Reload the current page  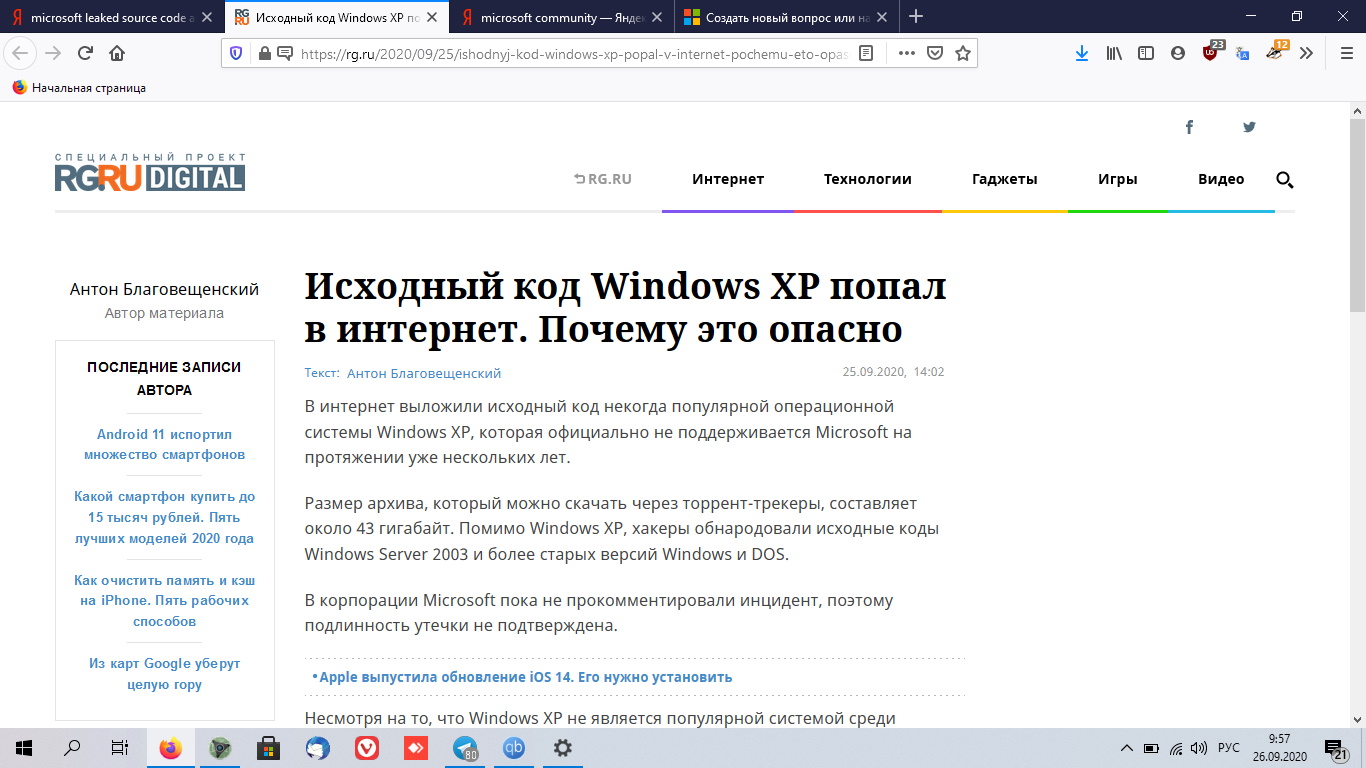[x=86, y=54]
